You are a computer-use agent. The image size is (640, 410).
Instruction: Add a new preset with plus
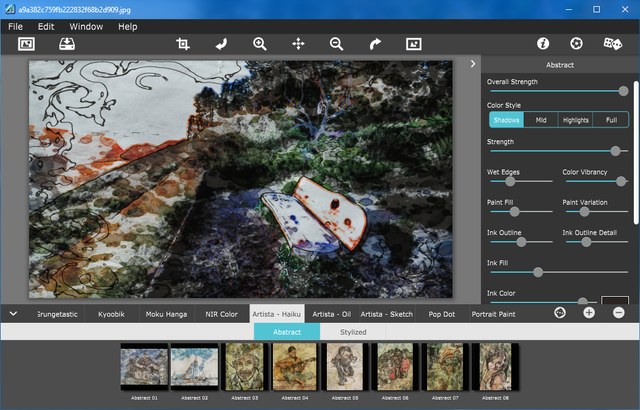[x=589, y=313]
